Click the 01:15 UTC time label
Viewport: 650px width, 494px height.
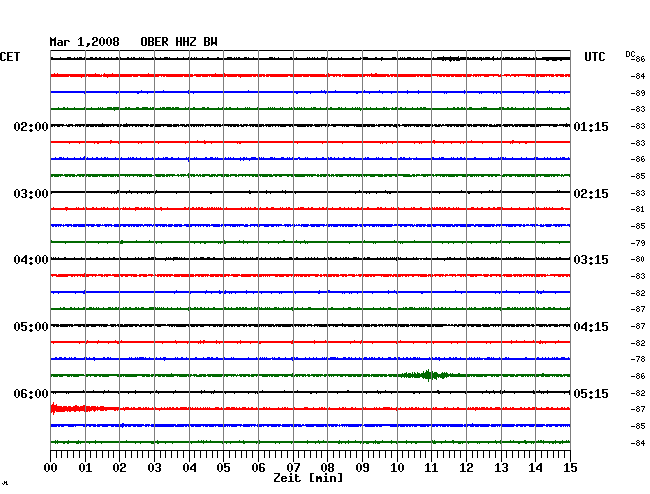pyautogui.click(x=591, y=126)
